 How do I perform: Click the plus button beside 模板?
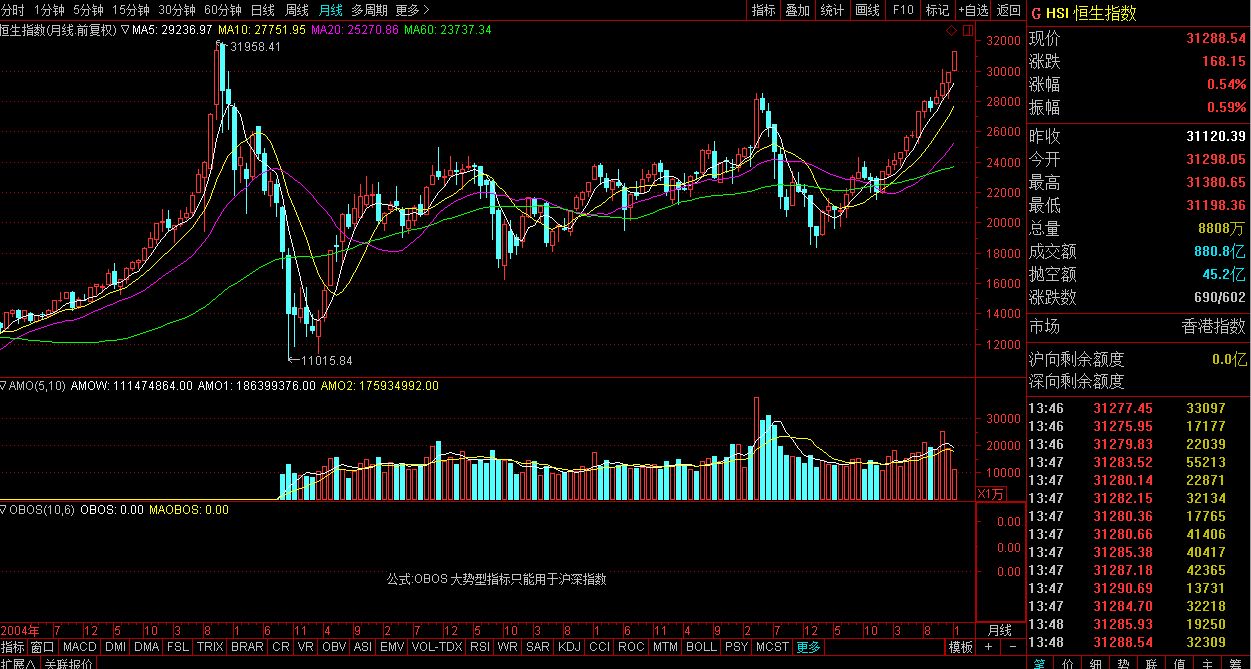point(989,647)
